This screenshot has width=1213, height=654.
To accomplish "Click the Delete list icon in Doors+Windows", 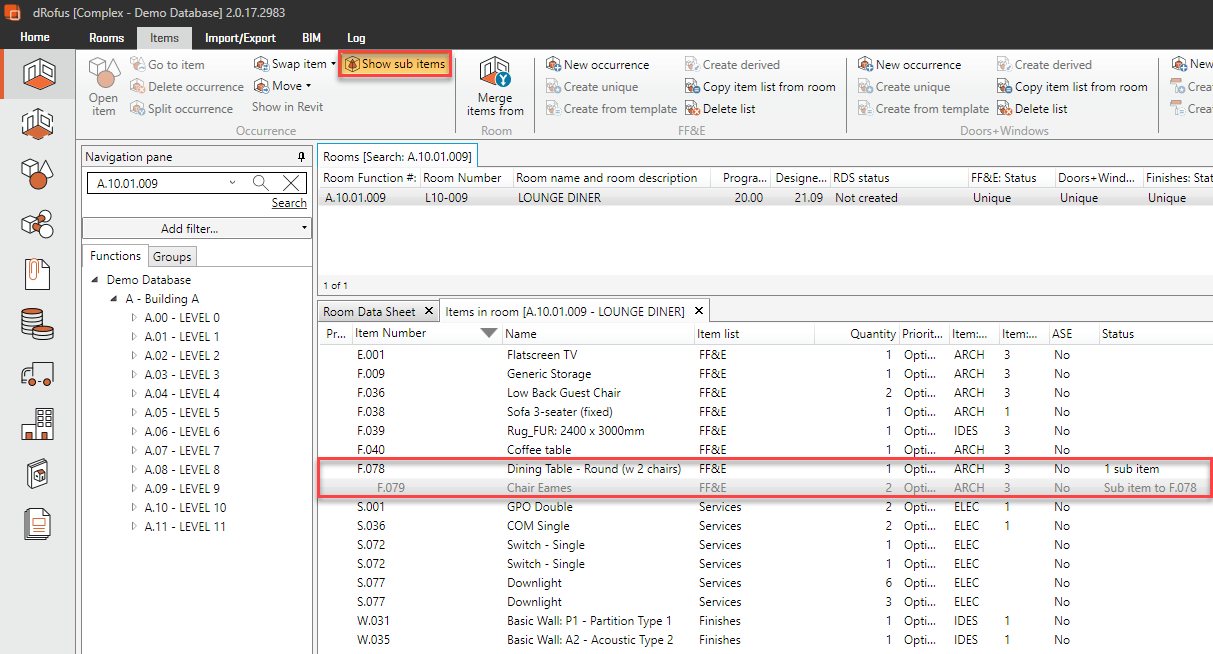I will click(x=1006, y=109).
